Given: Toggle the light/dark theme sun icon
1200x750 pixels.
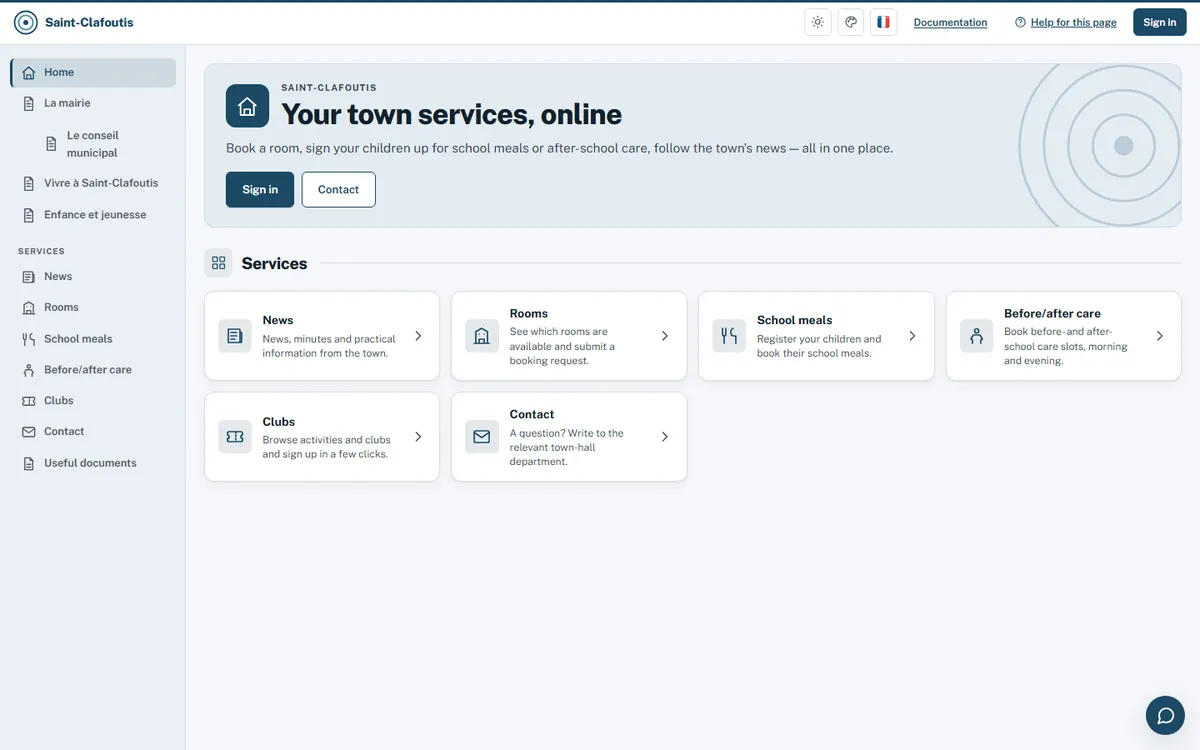Looking at the screenshot, I should click(x=818, y=22).
